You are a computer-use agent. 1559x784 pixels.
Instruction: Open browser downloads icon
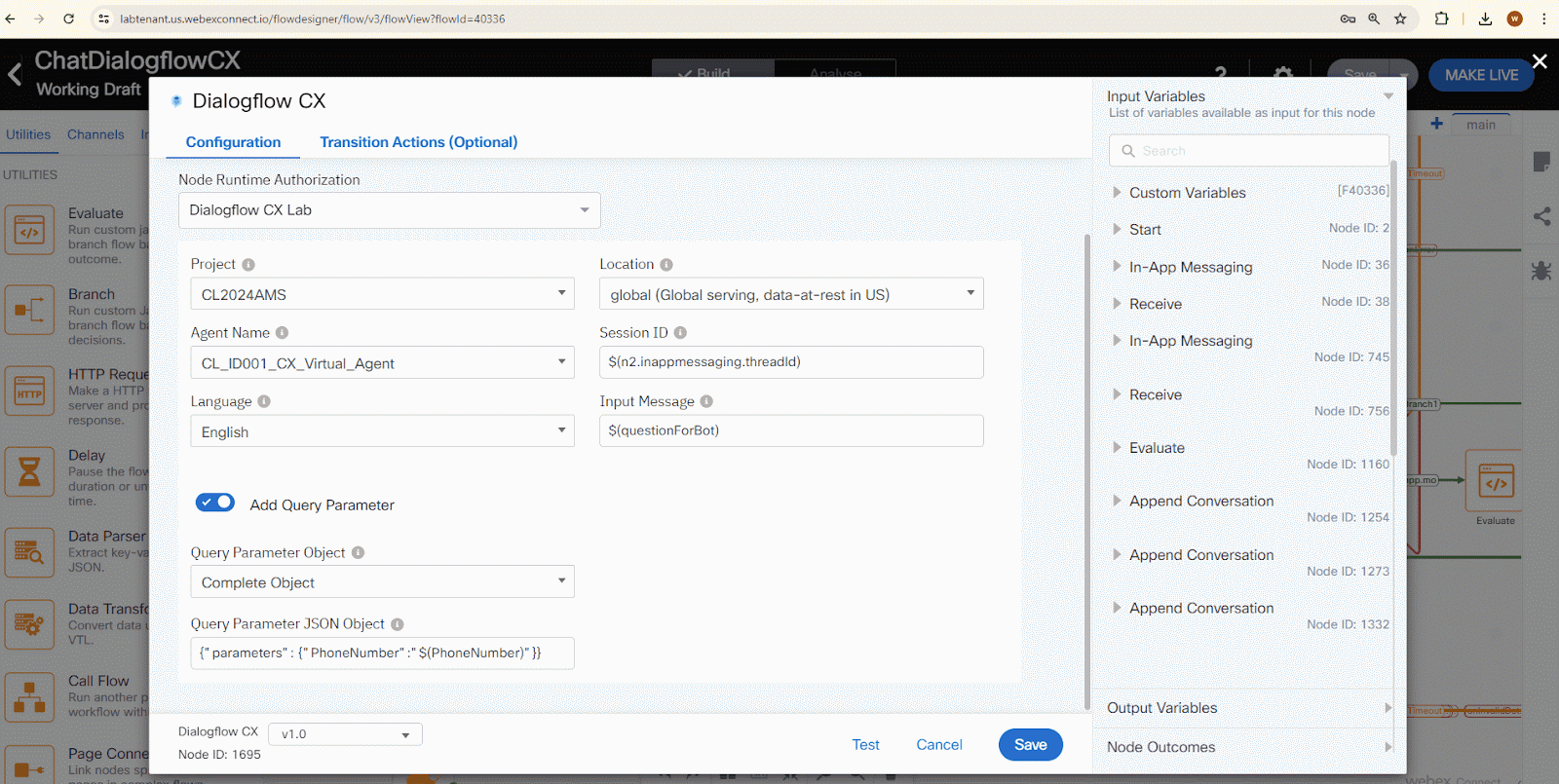[1485, 19]
